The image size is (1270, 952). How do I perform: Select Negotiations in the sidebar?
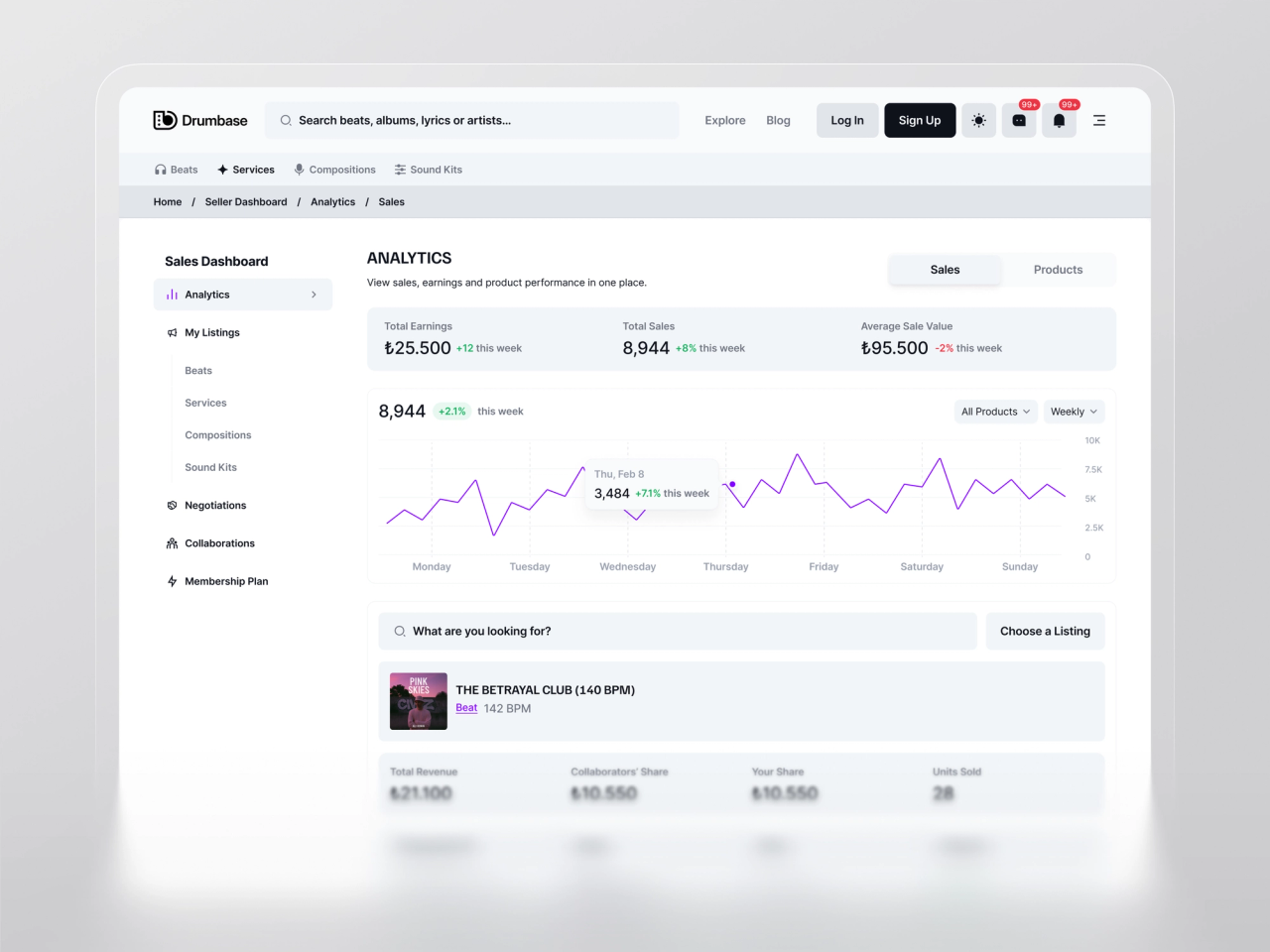click(215, 506)
